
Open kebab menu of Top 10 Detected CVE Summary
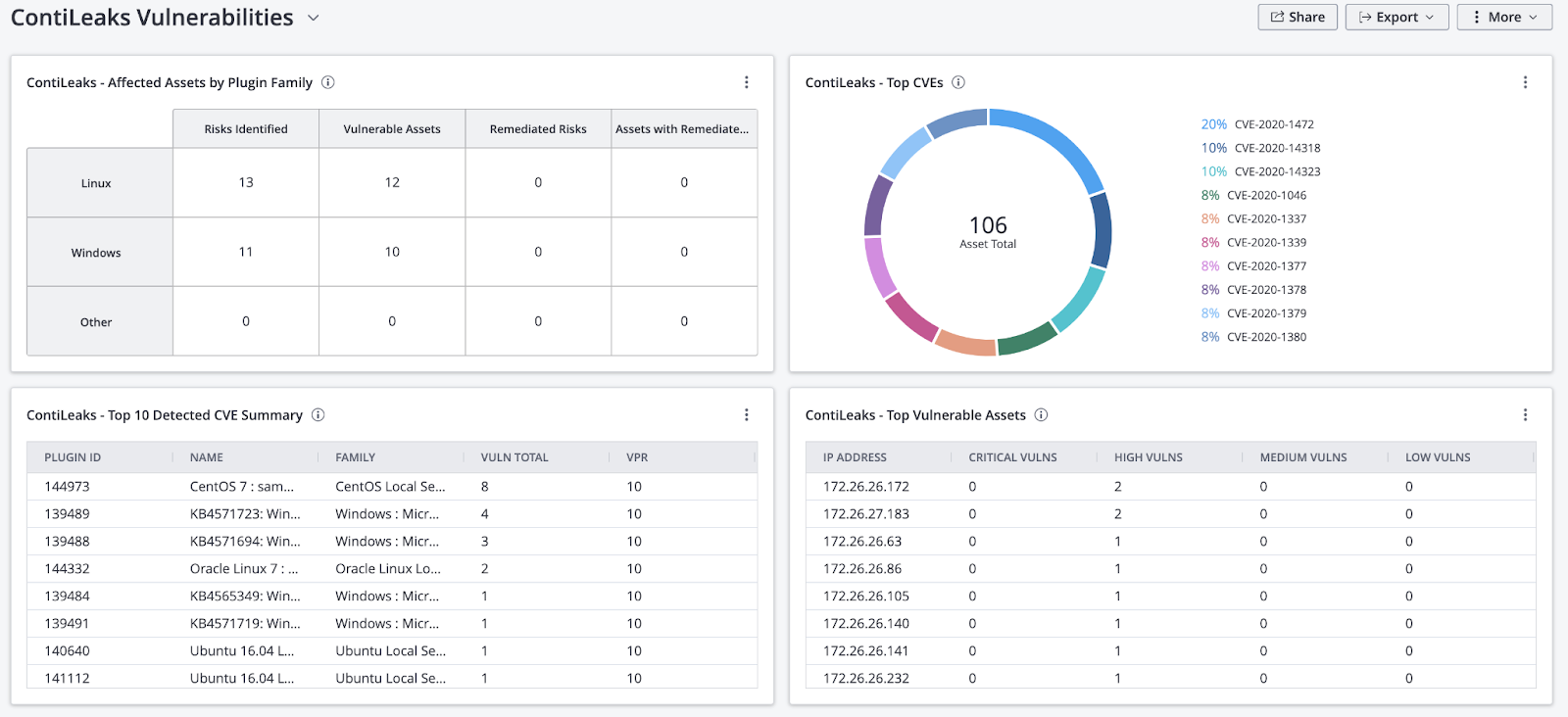click(747, 415)
